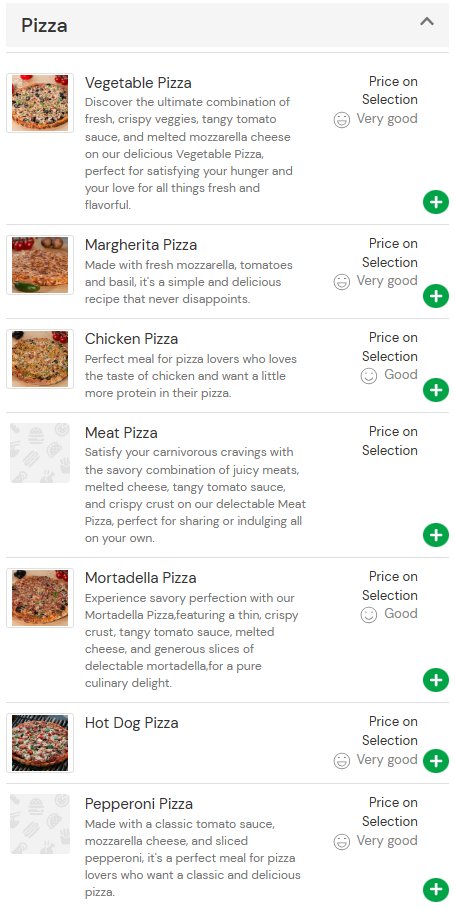
Task: Click Chicken Pizza item name
Action: (131, 339)
